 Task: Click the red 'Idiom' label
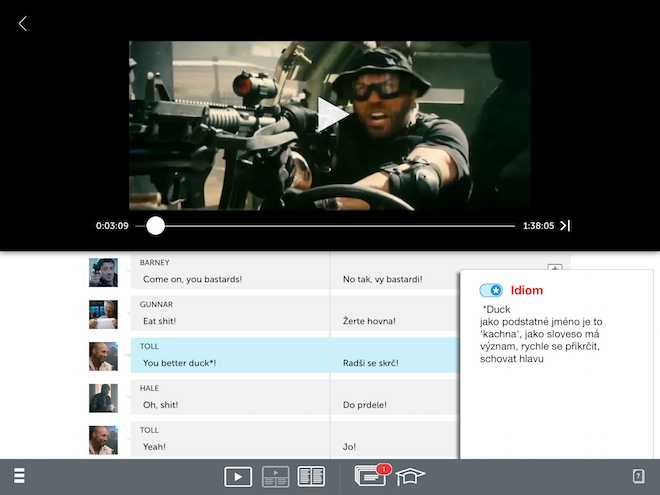point(527,290)
